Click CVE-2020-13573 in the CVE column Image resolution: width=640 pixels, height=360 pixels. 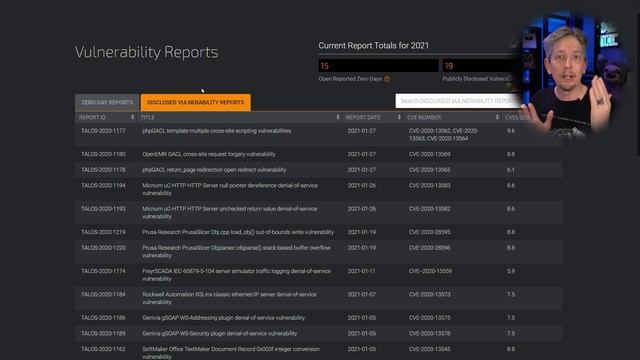[x=429, y=294]
